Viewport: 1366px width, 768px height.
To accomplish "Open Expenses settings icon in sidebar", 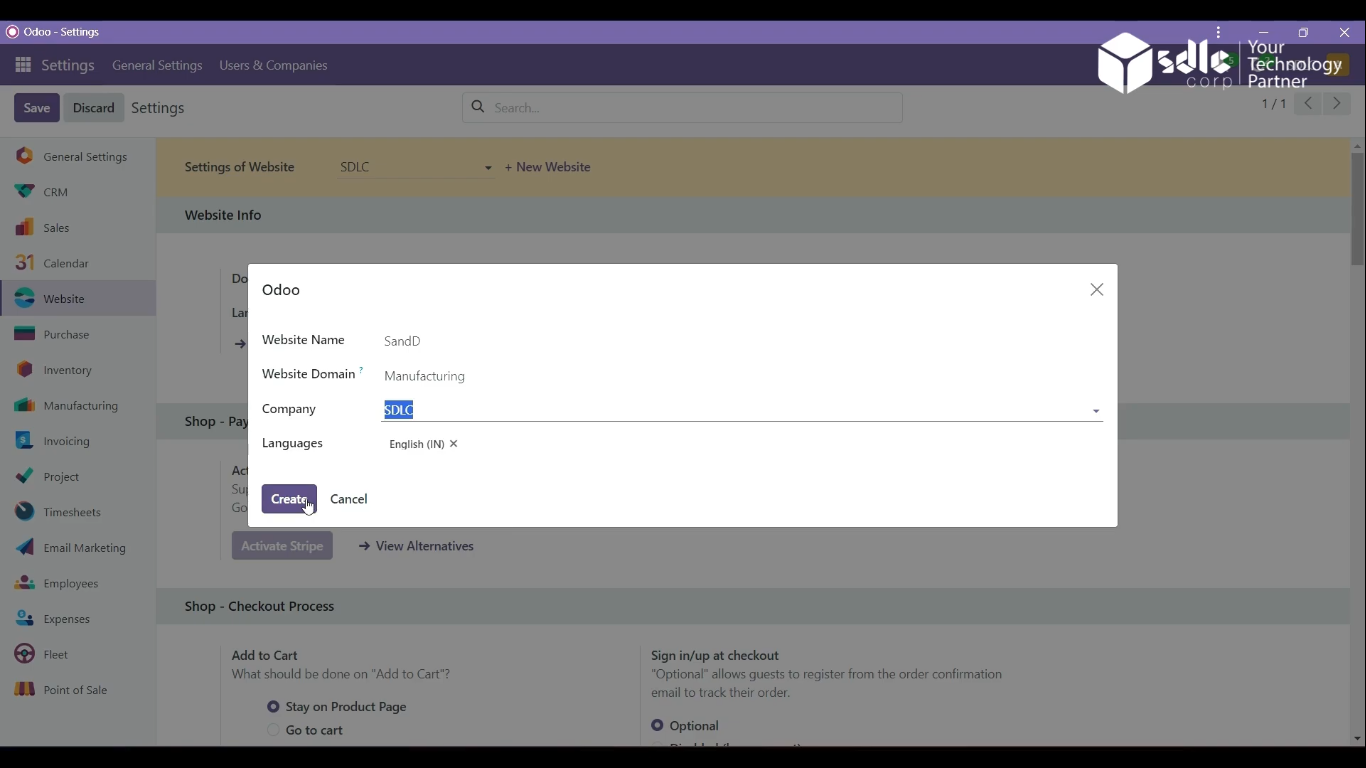I will [x=24, y=619].
